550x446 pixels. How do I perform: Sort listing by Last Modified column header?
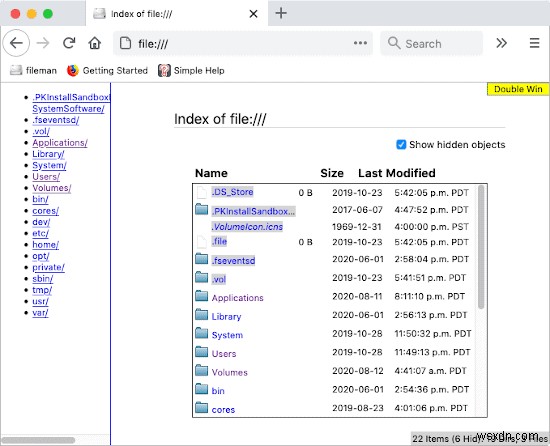(397, 173)
